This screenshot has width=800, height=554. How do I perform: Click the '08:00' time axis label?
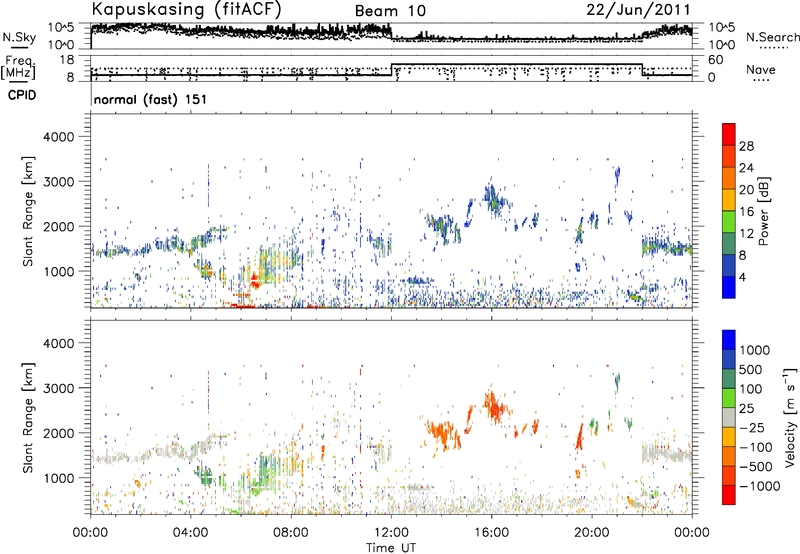pos(291,533)
